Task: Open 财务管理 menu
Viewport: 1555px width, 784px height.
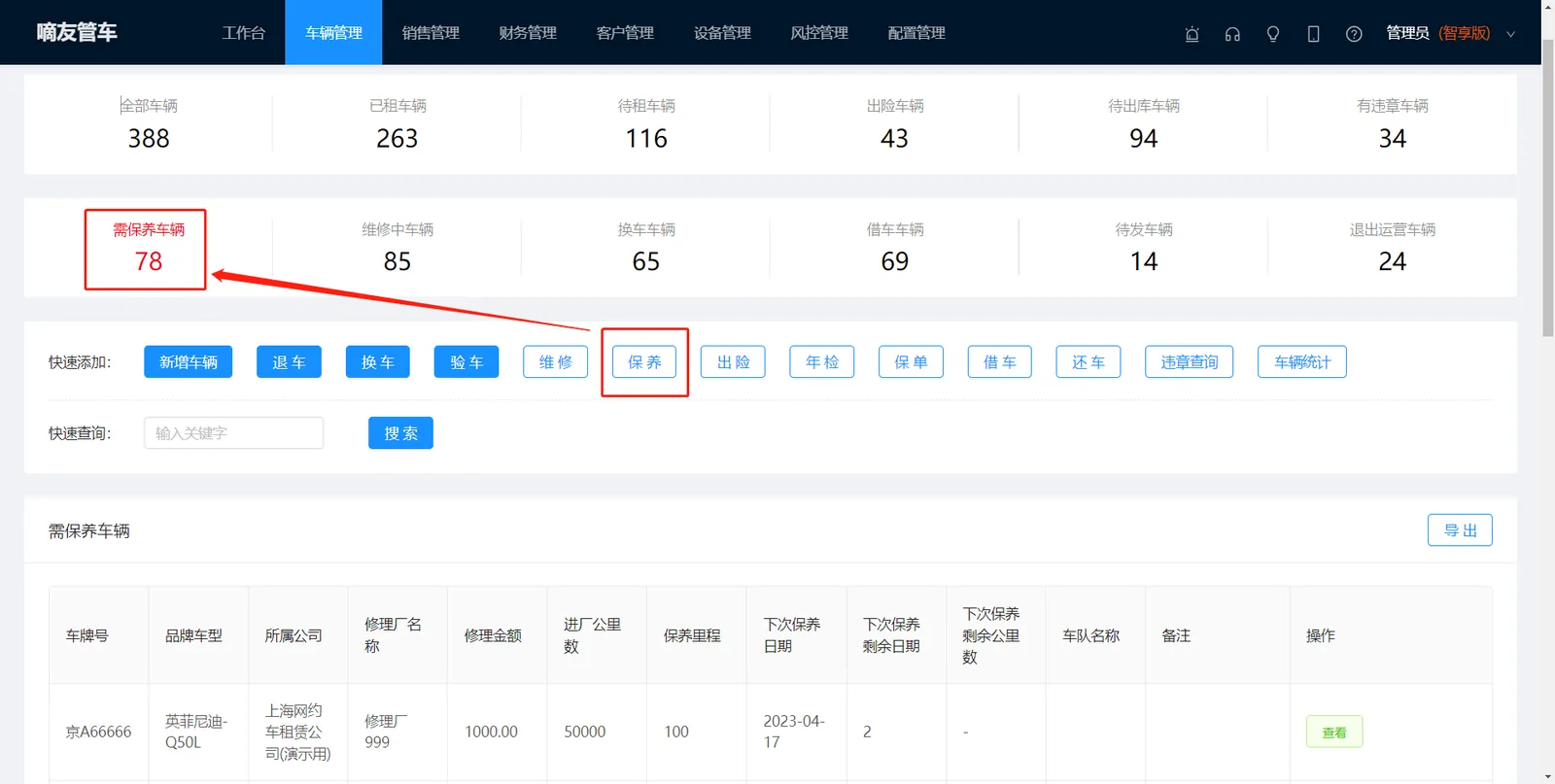Action: coord(528,33)
